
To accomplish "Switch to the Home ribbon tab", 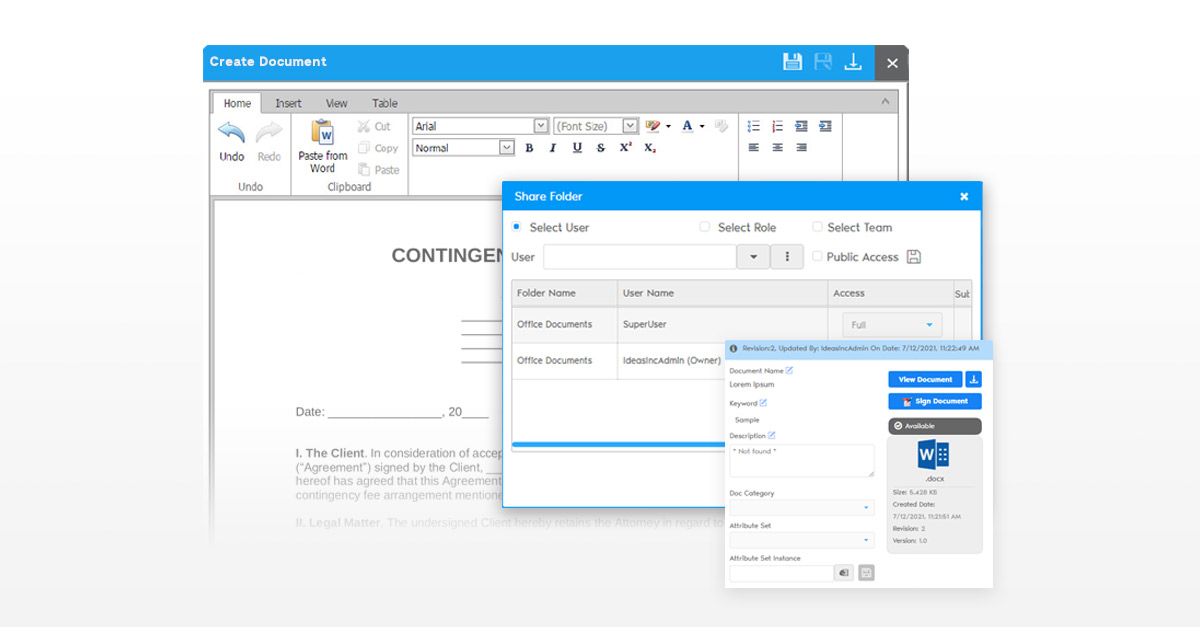I will click(x=237, y=103).
